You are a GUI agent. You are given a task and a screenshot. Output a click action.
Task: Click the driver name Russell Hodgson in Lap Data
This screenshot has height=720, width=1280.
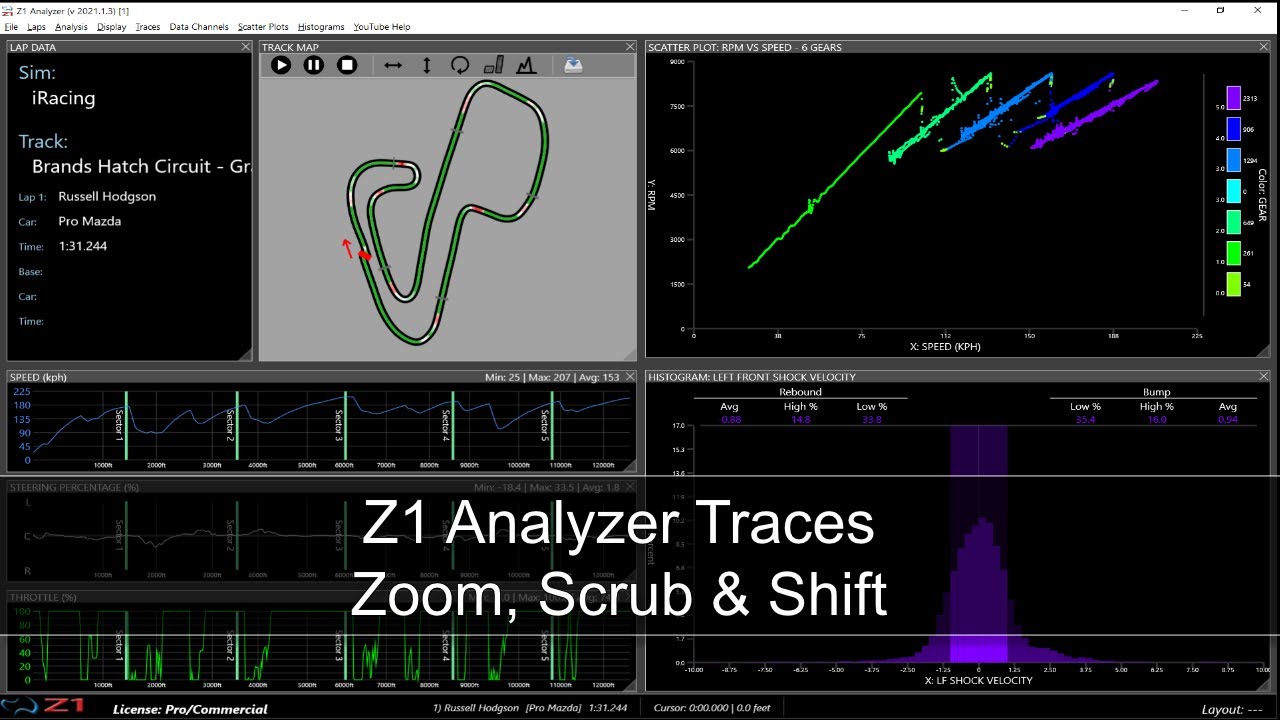pos(107,197)
